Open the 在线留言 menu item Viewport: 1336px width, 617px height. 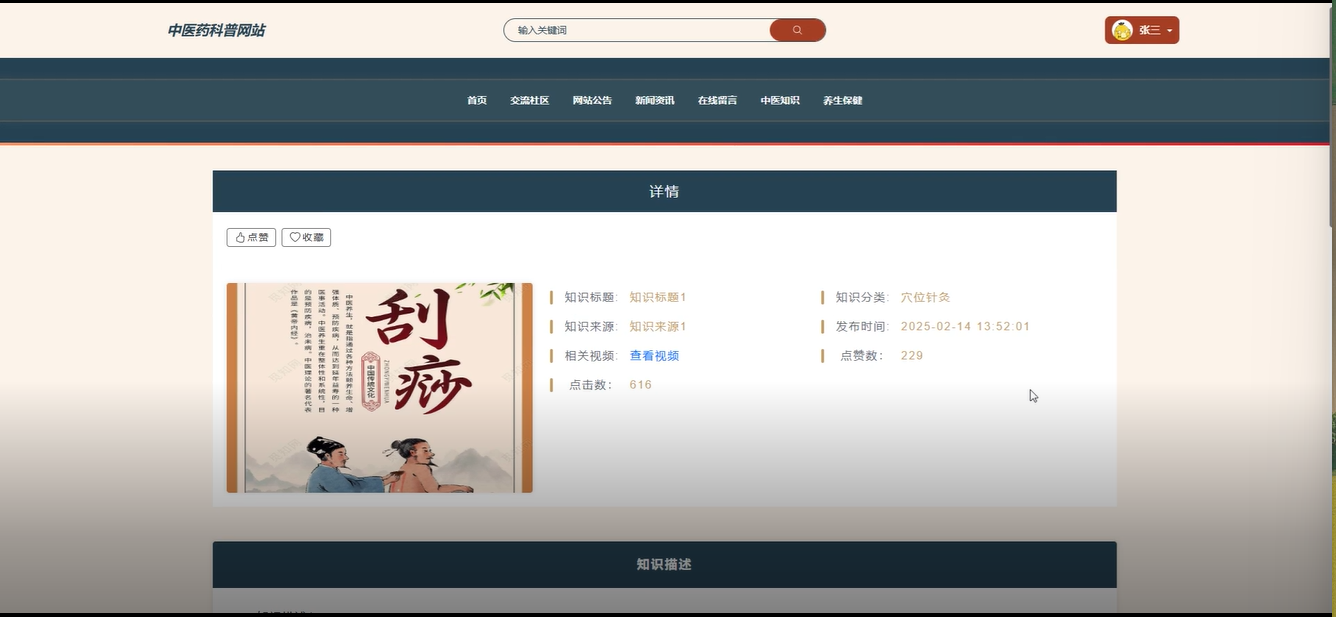click(717, 100)
